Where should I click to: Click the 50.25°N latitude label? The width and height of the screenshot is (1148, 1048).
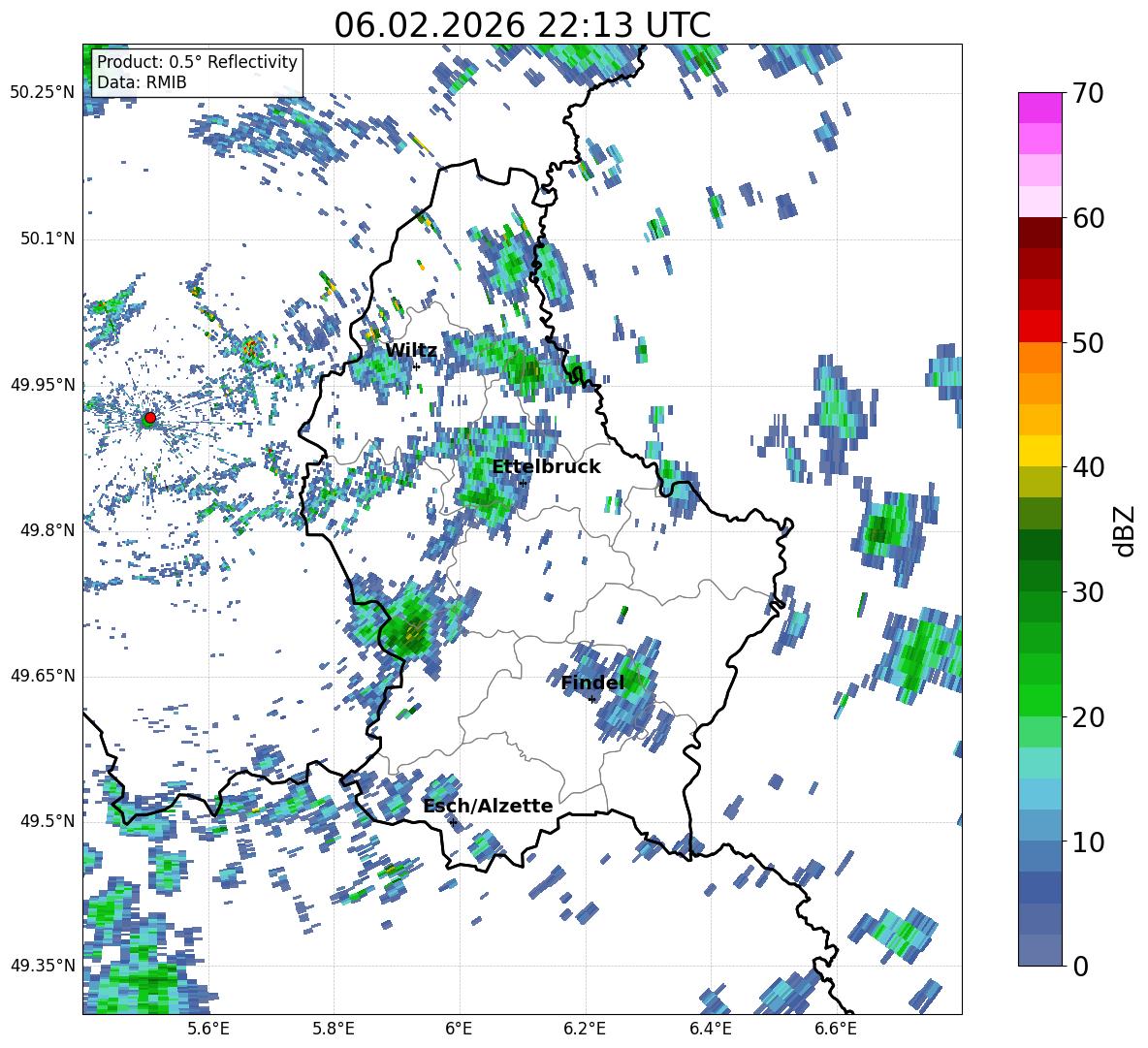tap(43, 93)
